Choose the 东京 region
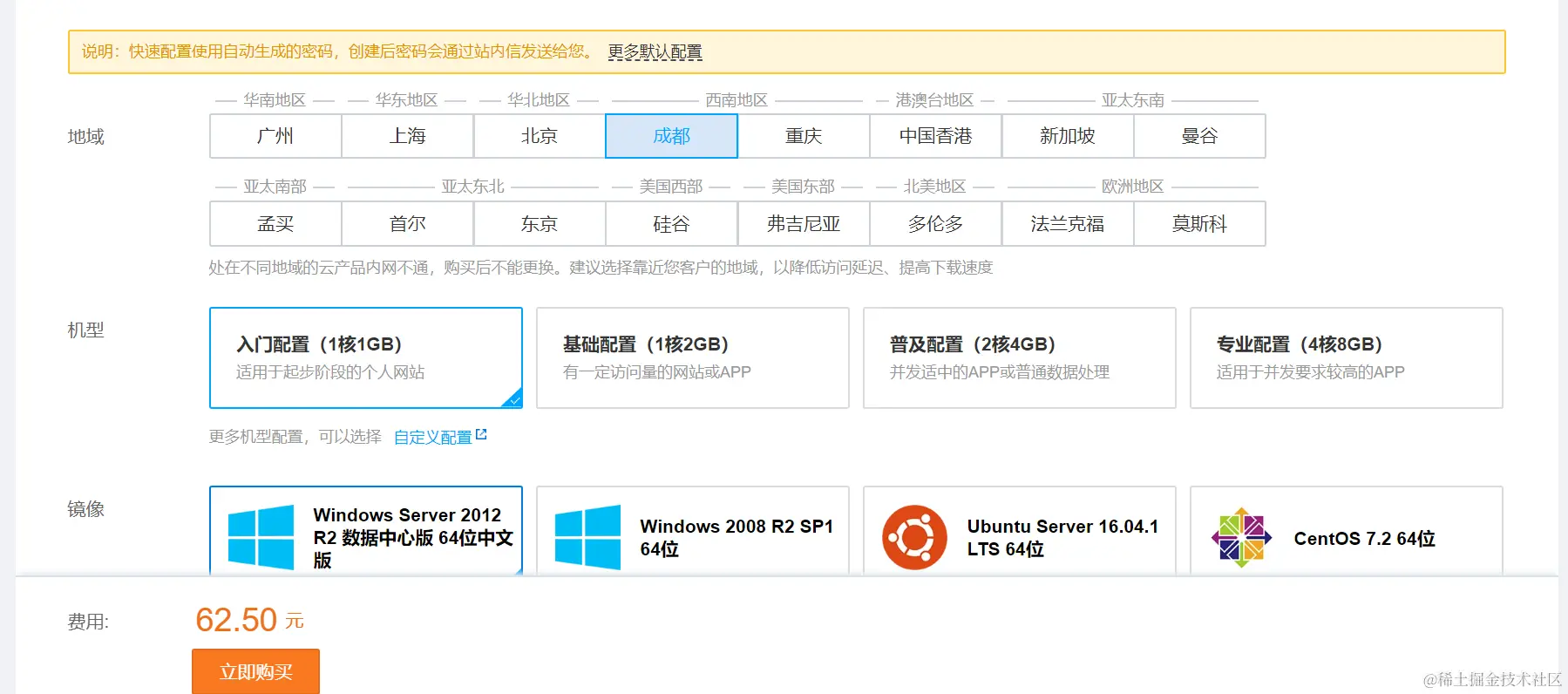The width and height of the screenshot is (1568, 694). tap(540, 224)
